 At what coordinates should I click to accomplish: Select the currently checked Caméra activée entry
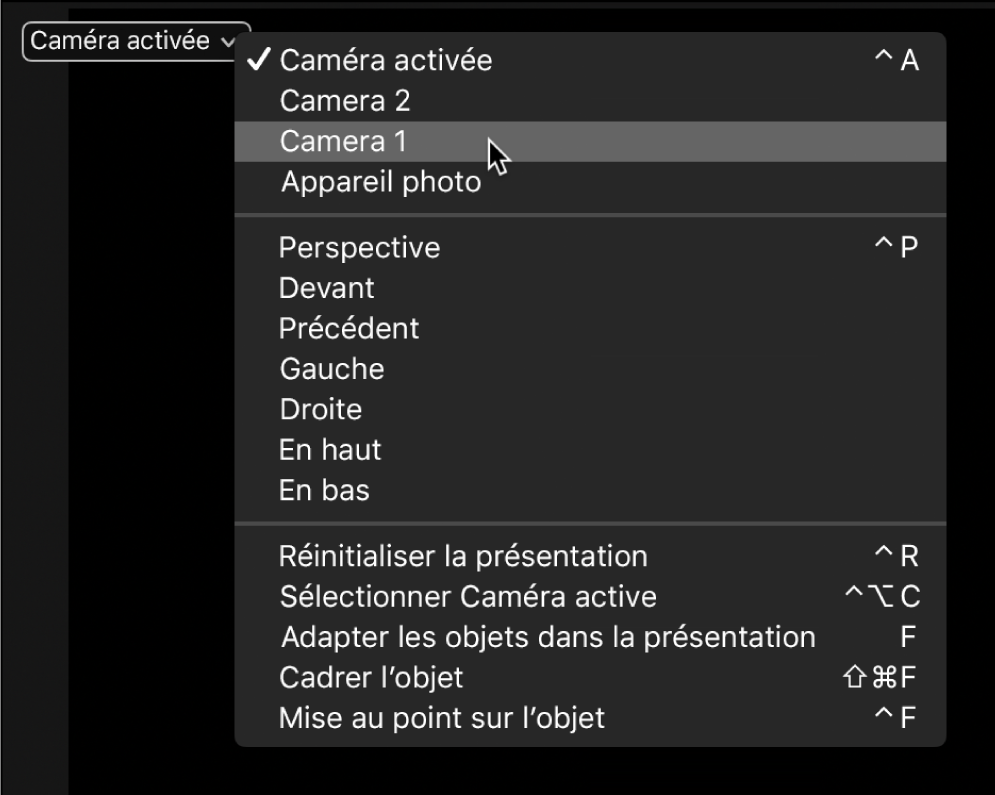tap(386, 60)
